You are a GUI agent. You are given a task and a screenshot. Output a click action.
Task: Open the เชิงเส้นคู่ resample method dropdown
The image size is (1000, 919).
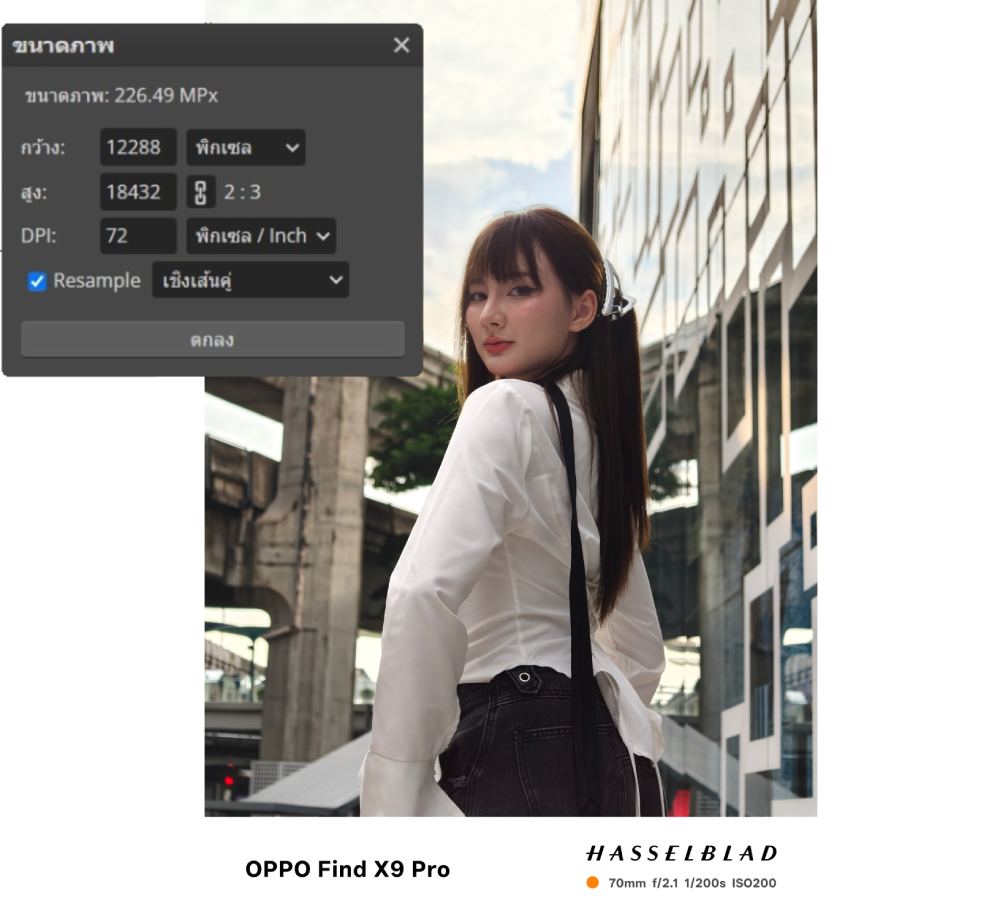(x=250, y=281)
